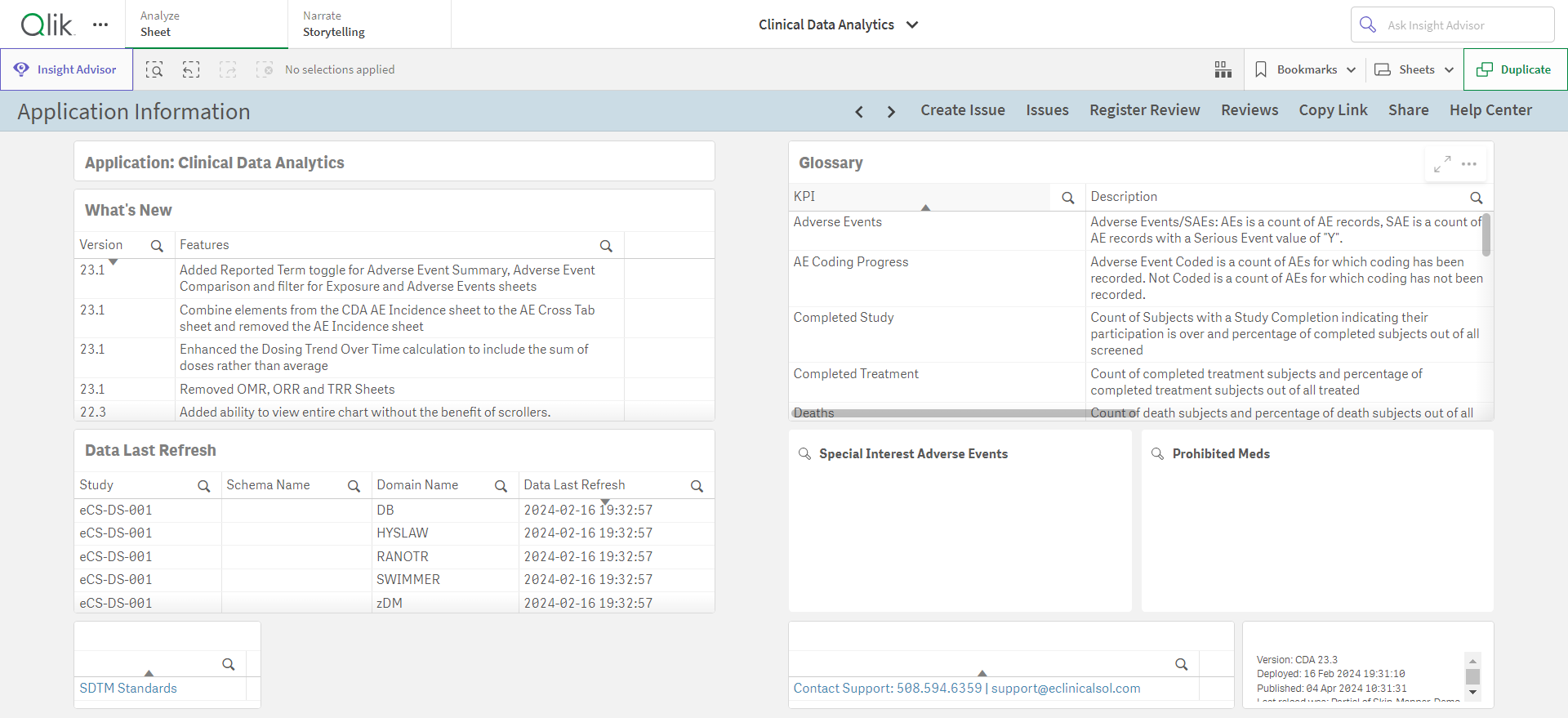Switch to the Narrate Storytelling tab
The image size is (1568, 718).
point(369,24)
